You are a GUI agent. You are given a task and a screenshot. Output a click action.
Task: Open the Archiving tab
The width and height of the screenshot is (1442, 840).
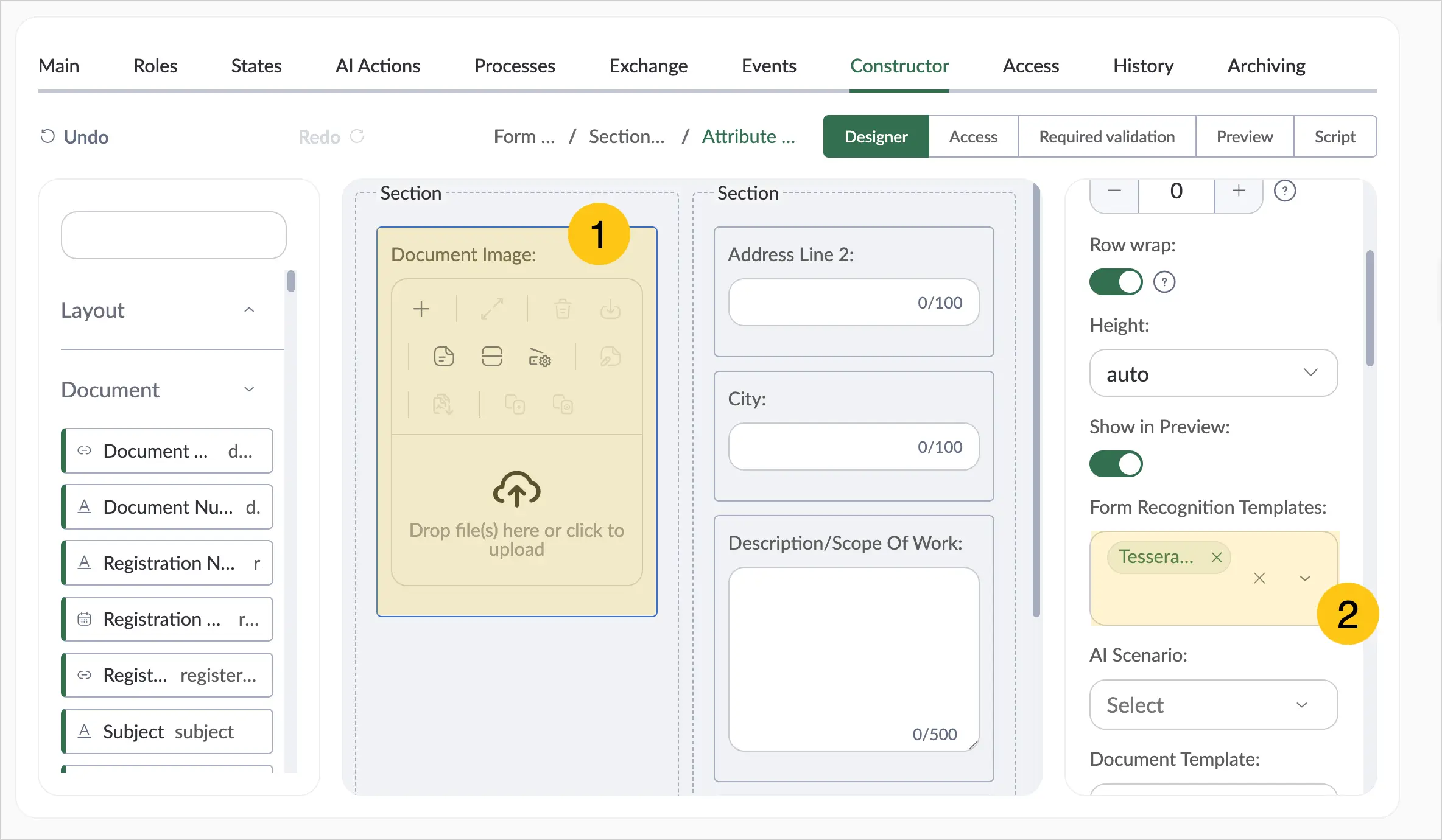(x=1266, y=66)
